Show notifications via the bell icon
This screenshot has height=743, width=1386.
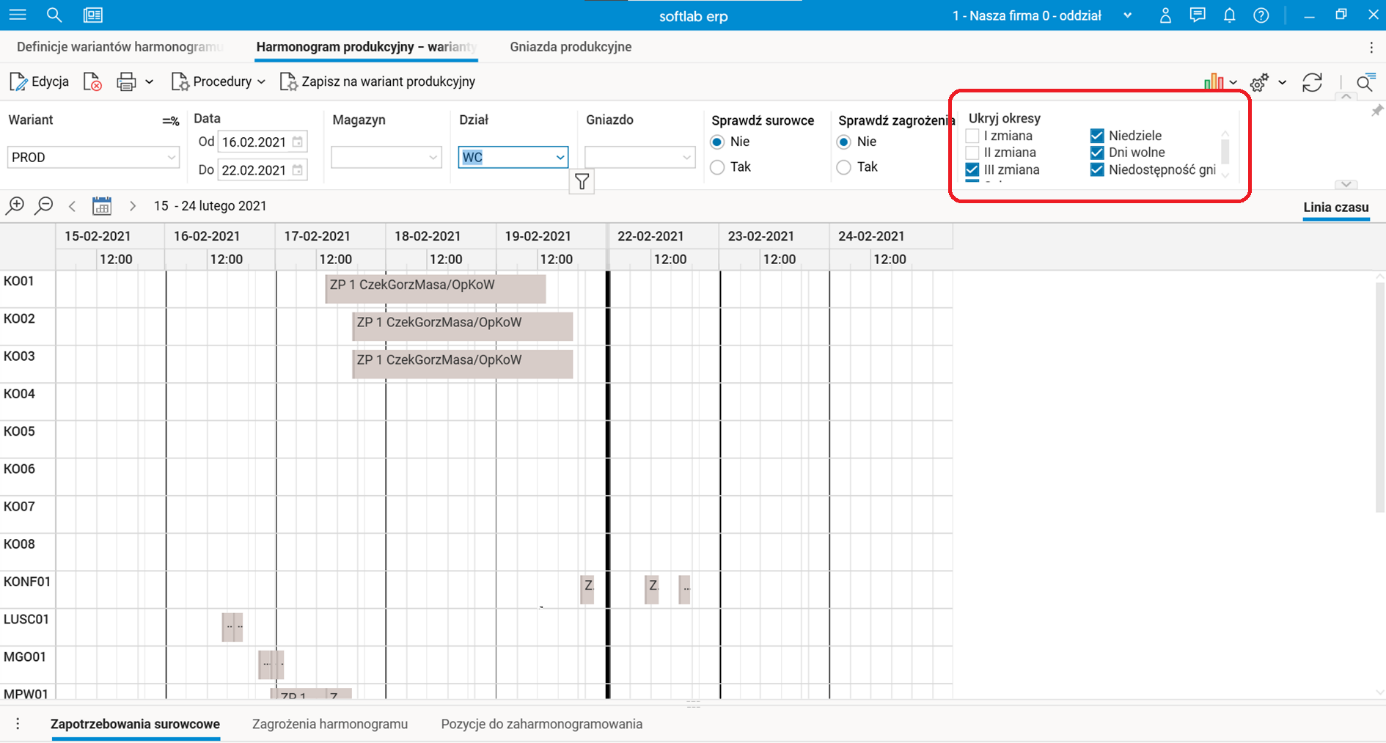1230,15
